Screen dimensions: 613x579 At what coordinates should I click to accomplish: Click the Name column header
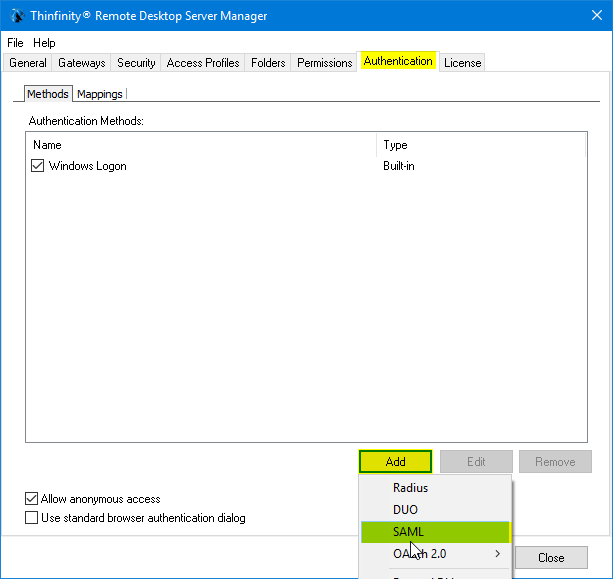point(201,145)
